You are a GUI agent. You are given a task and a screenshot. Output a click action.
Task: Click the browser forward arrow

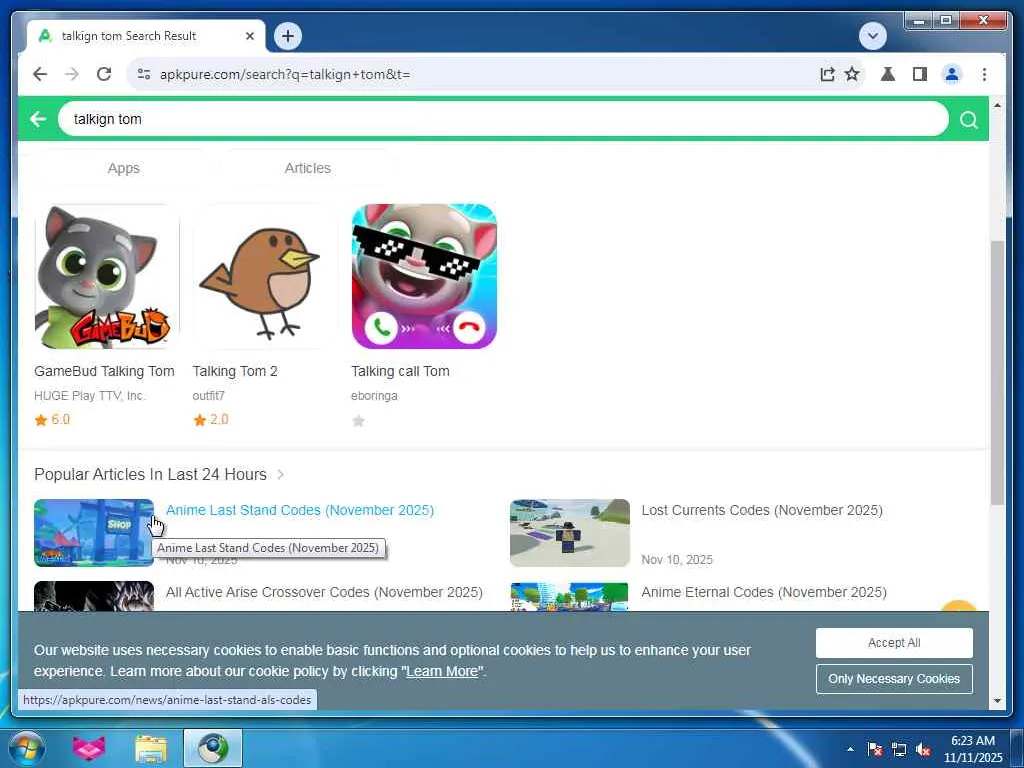pos(72,74)
